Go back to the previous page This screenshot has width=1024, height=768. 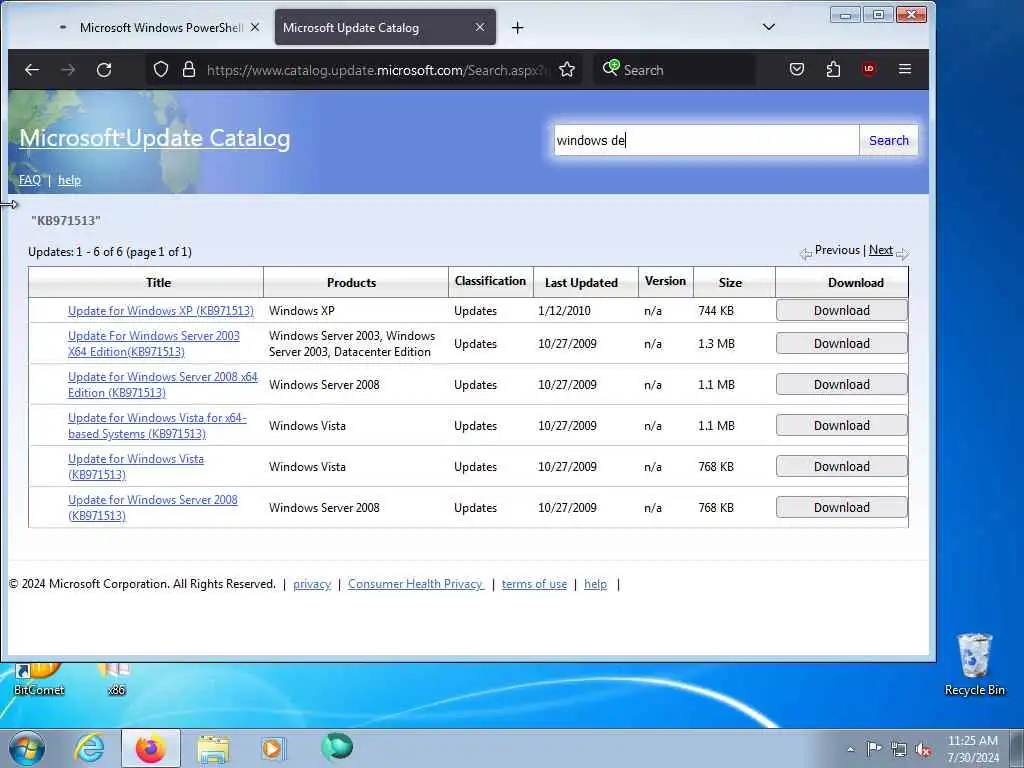pos(31,70)
